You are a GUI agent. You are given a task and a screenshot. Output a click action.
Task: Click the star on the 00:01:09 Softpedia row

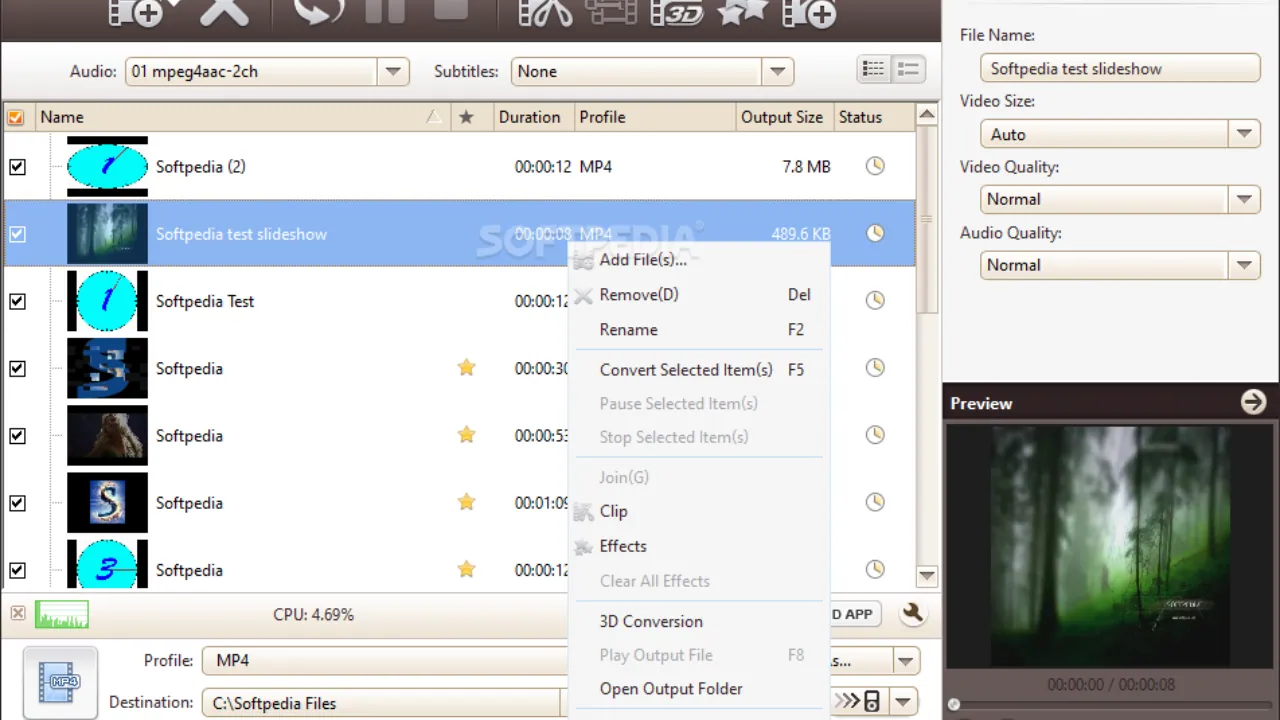click(x=466, y=501)
